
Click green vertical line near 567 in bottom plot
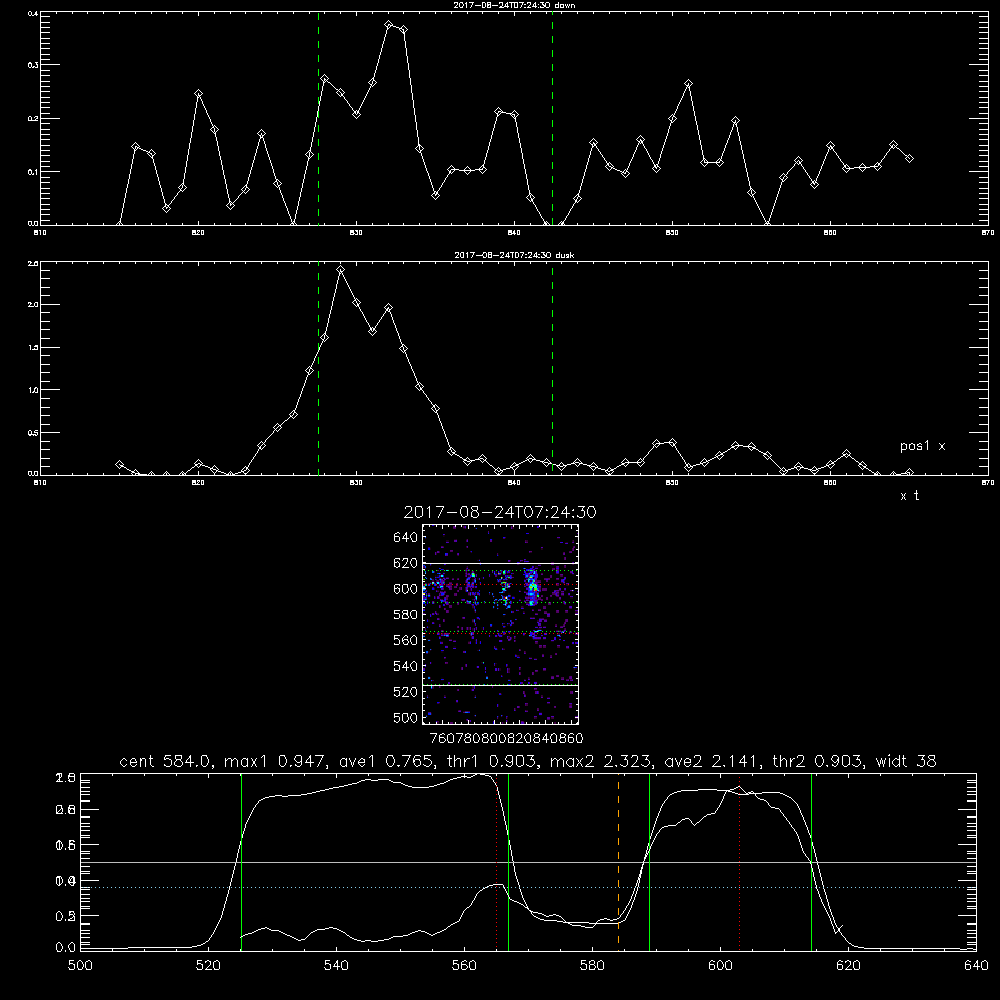tap(508, 861)
